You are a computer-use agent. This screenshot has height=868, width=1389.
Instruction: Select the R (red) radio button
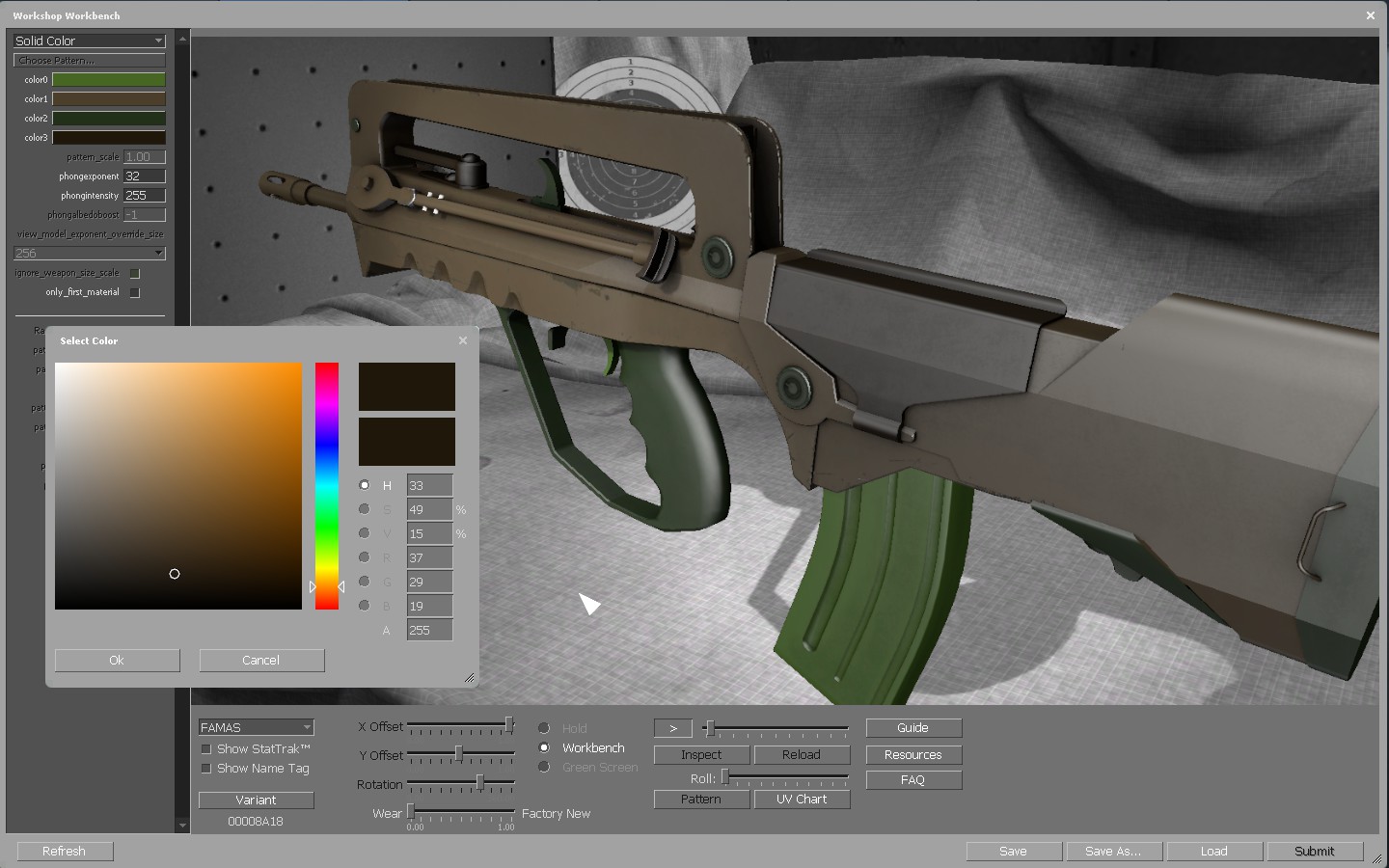coord(364,557)
